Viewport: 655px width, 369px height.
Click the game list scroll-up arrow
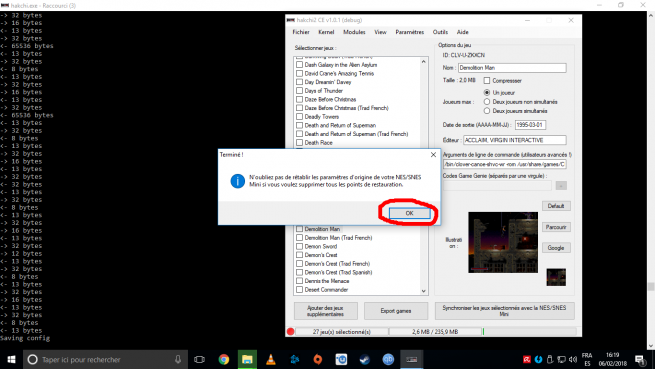click(424, 61)
